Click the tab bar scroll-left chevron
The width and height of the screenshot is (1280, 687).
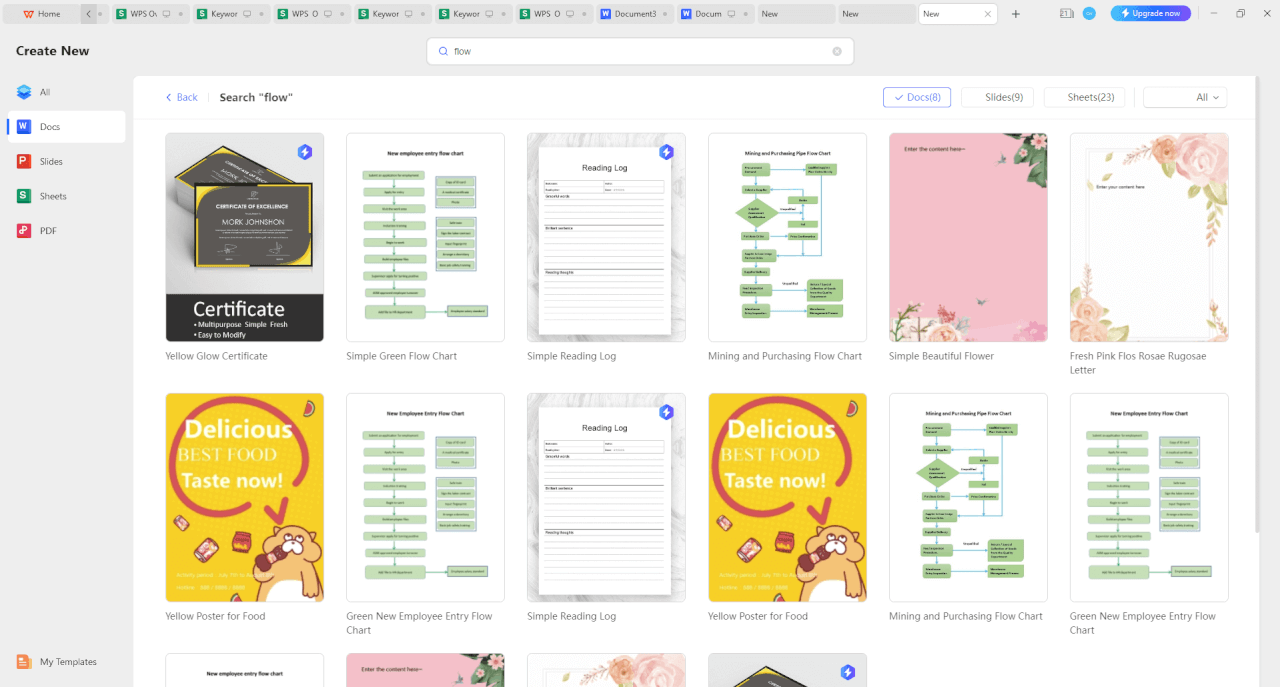(89, 14)
